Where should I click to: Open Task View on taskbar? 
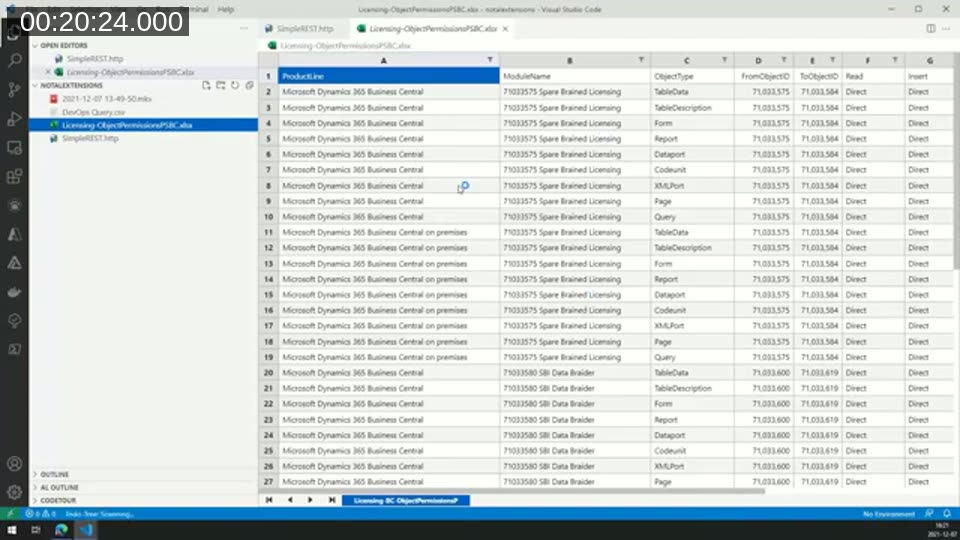36,530
